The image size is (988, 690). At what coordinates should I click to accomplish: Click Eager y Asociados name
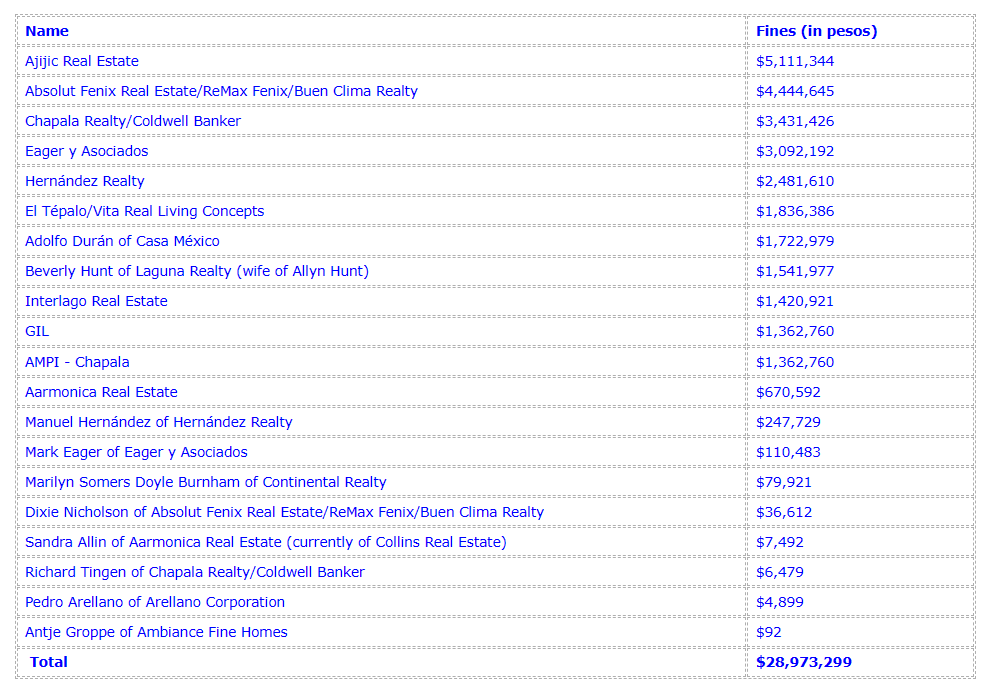tap(87, 151)
